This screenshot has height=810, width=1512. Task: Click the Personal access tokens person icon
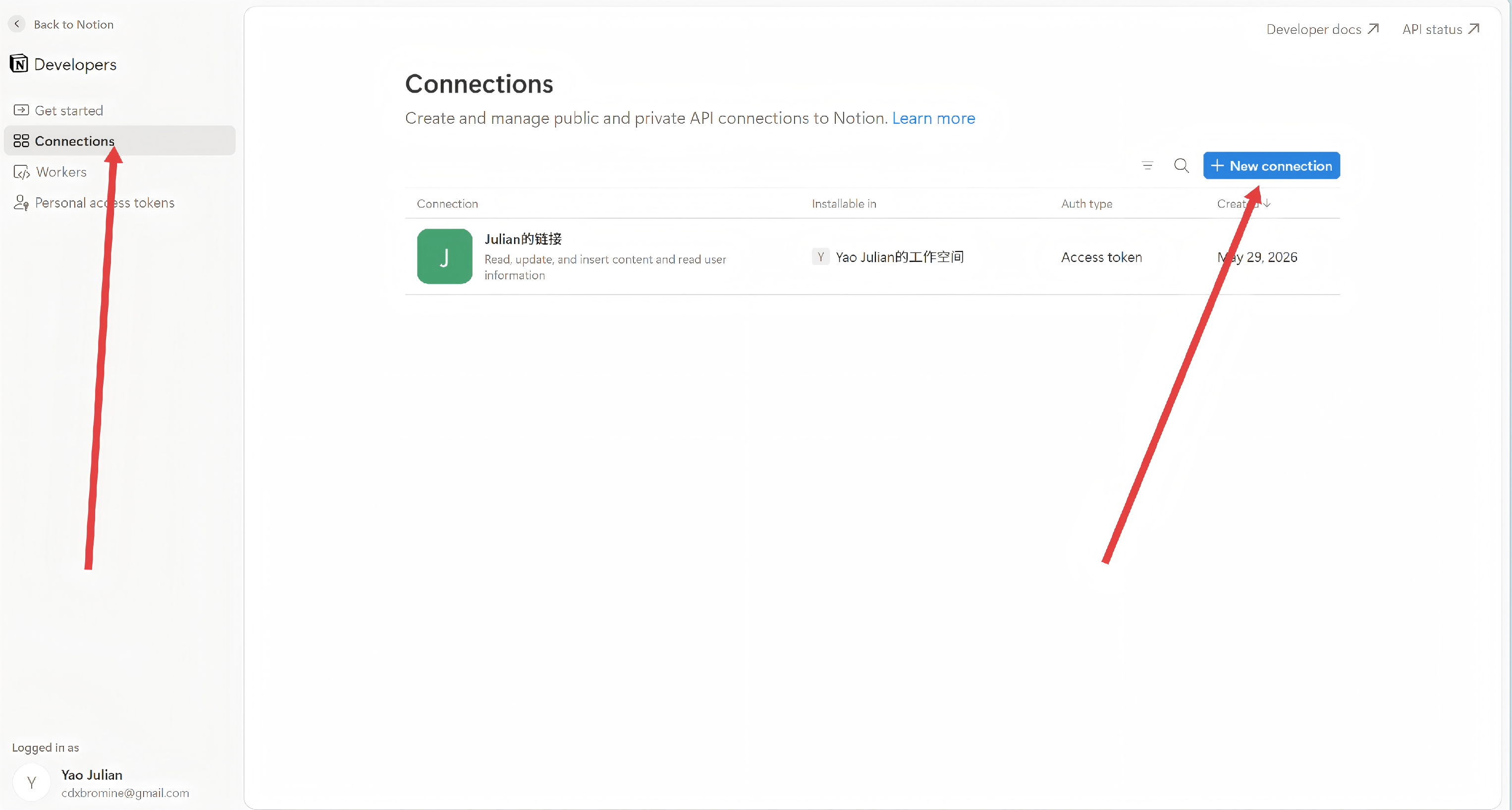(x=21, y=202)
